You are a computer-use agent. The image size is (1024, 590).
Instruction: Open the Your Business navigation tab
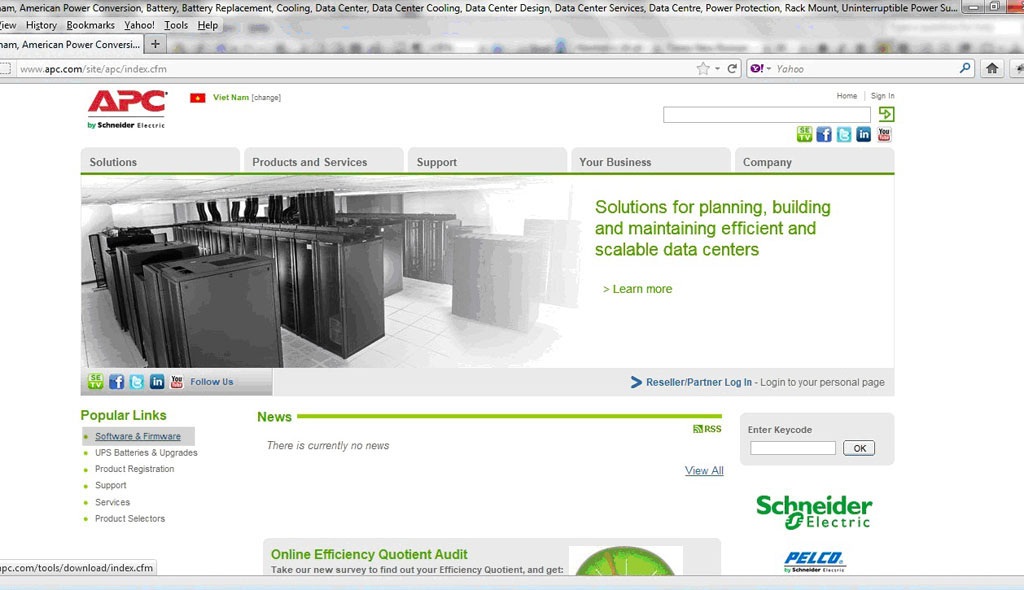pos(650,162)
